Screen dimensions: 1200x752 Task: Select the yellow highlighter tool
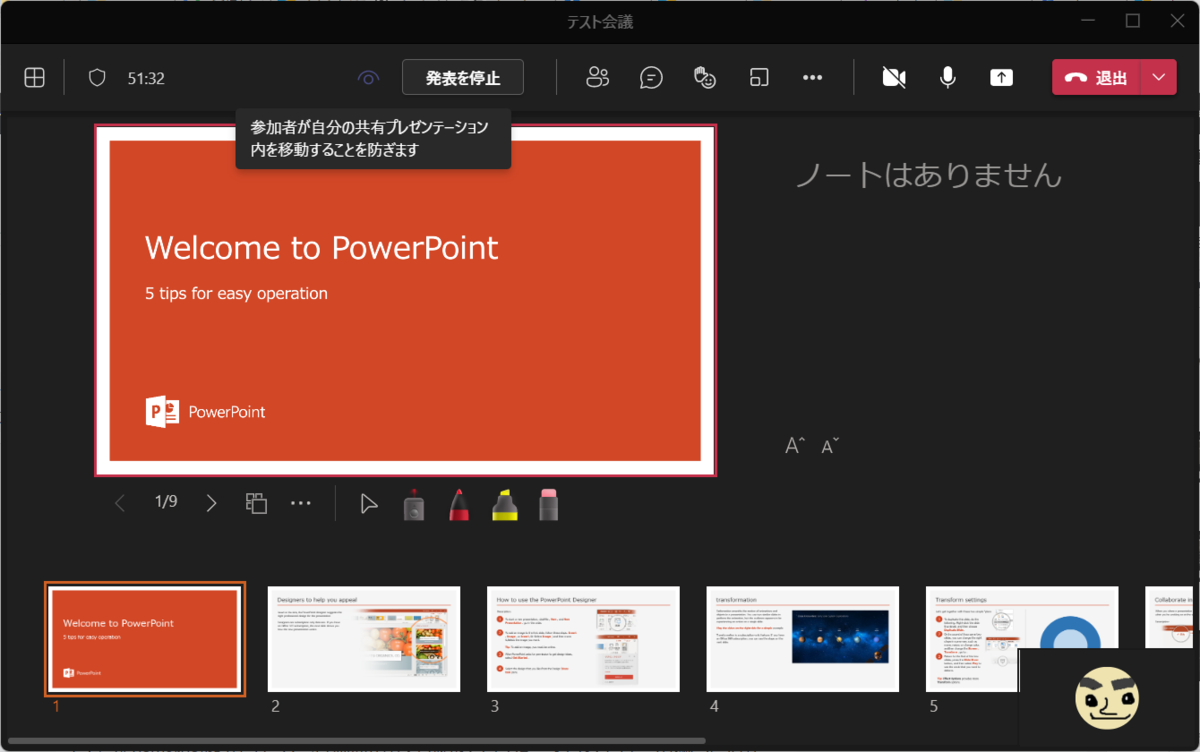click(x=505, y=504)
